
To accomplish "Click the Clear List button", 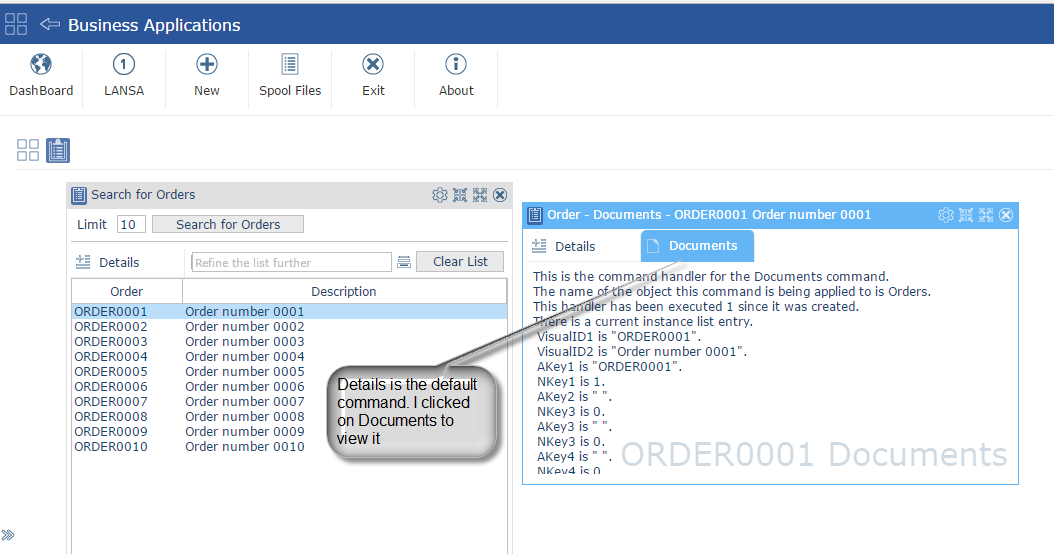I will pos(460,262).
